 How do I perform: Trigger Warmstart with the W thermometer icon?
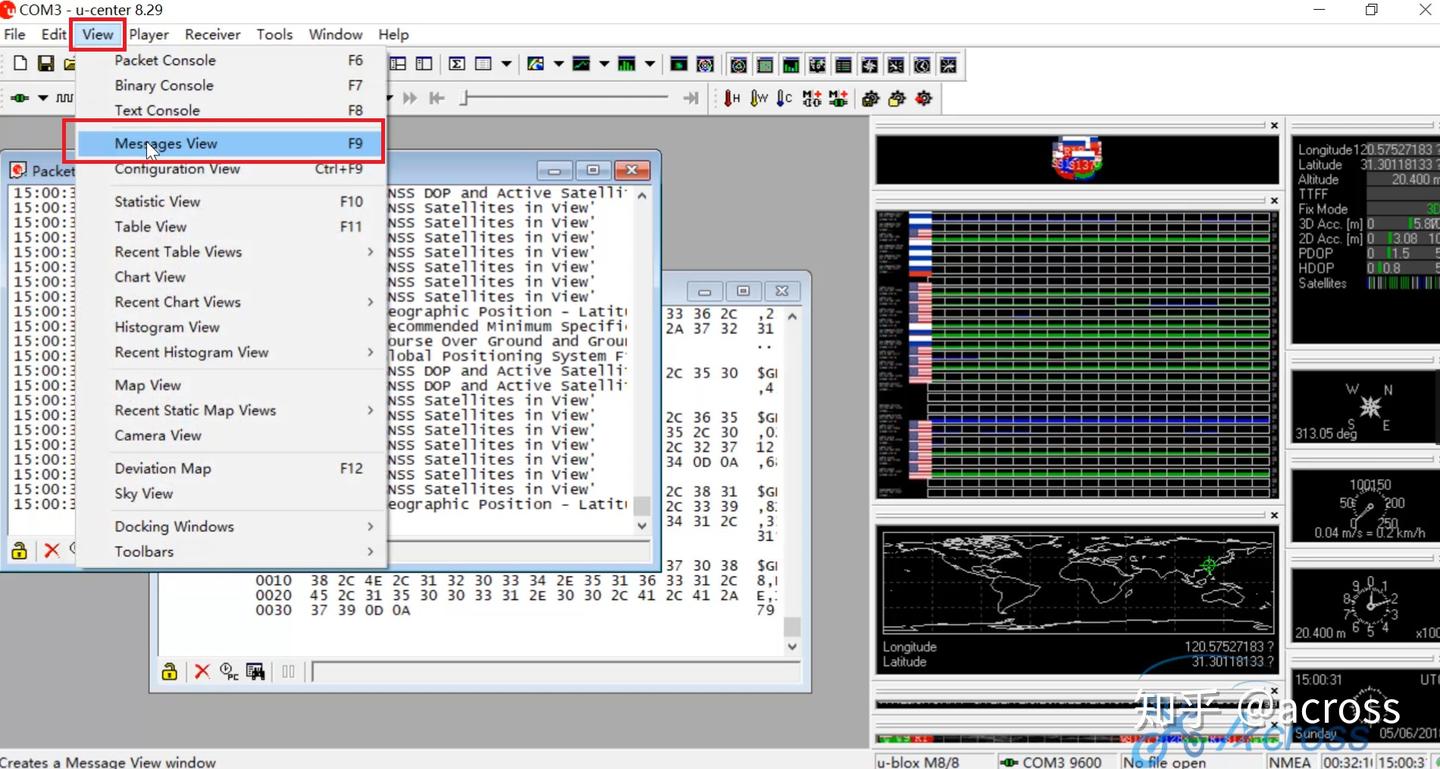tap(759, 98)
